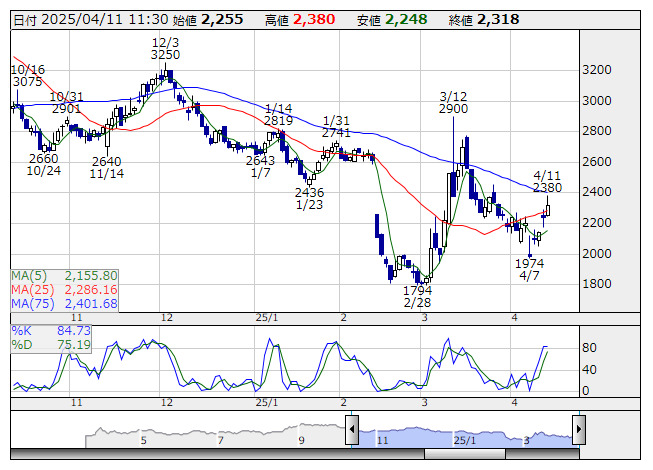
Task: Click the right range handle arrow
Action: 579,429
